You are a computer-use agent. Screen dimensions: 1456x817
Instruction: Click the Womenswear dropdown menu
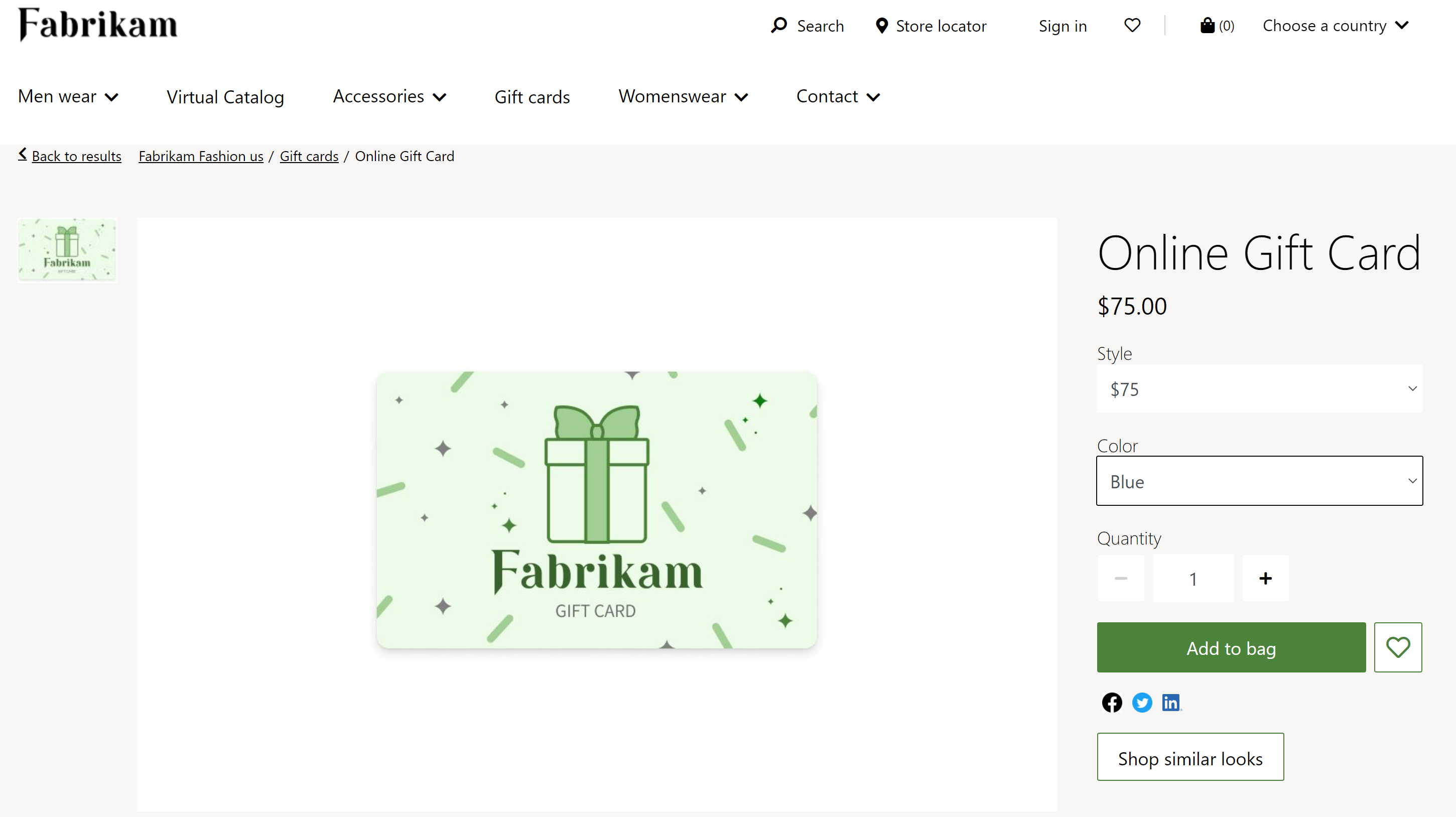[683, 96]
